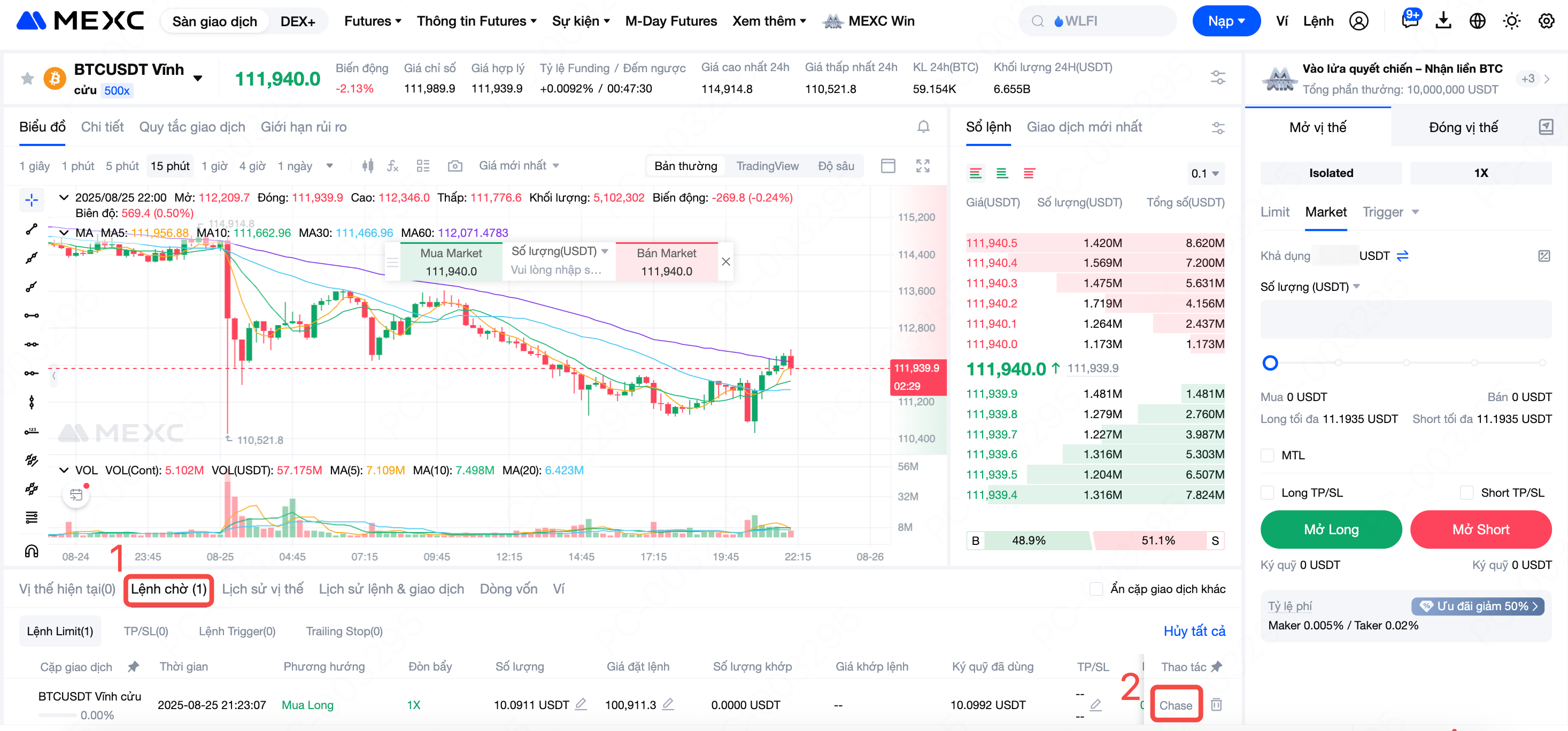
Task: Tick Ẩn cặp giao dịch khác checkbox
Action: point(1095,589)
